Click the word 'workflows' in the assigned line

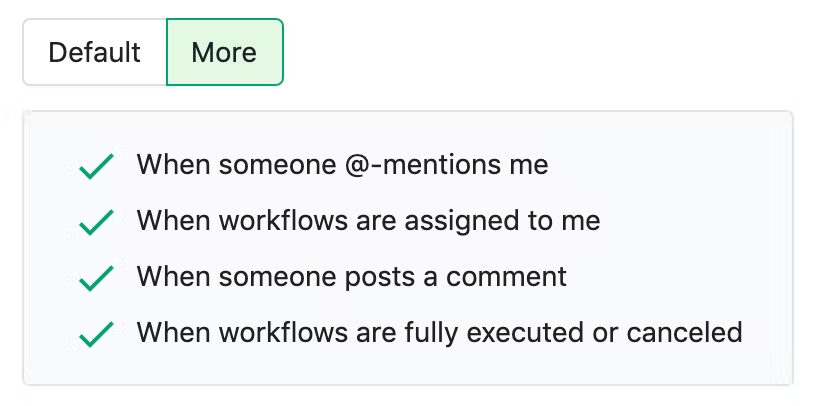283,220
